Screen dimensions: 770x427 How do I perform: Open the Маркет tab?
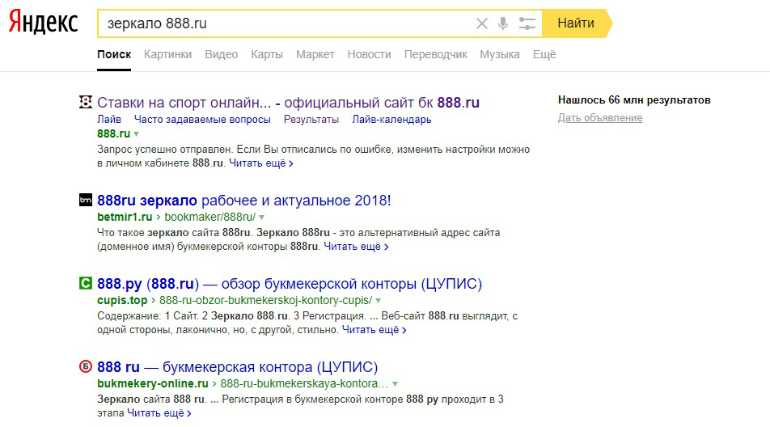(315, 54)
